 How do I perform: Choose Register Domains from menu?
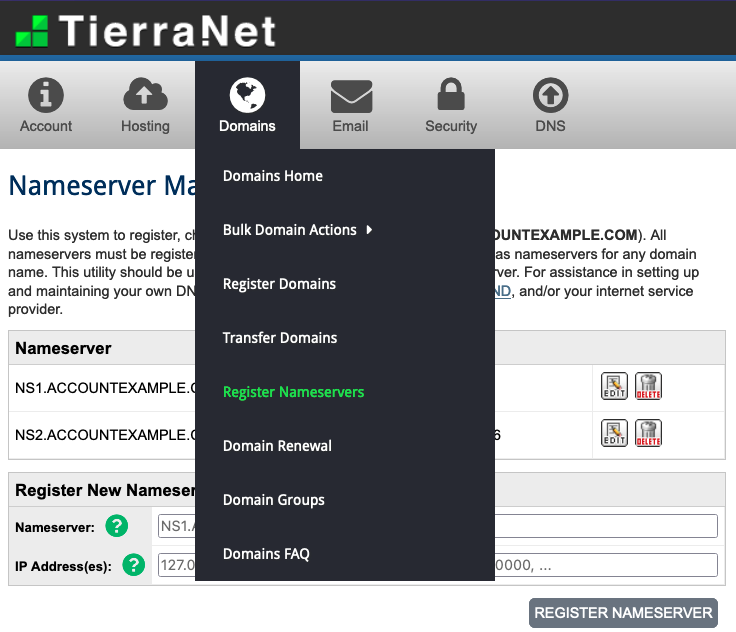pos(279,284)
